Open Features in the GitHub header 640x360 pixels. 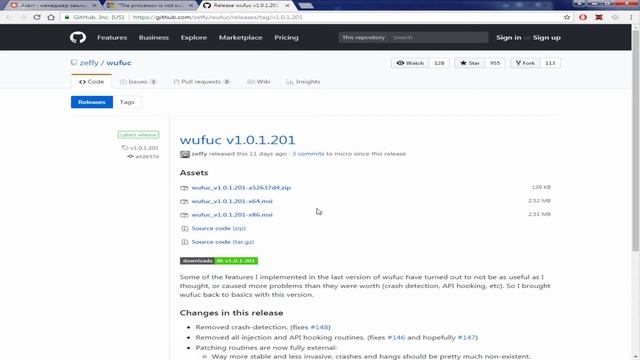(x=112, y=38)
